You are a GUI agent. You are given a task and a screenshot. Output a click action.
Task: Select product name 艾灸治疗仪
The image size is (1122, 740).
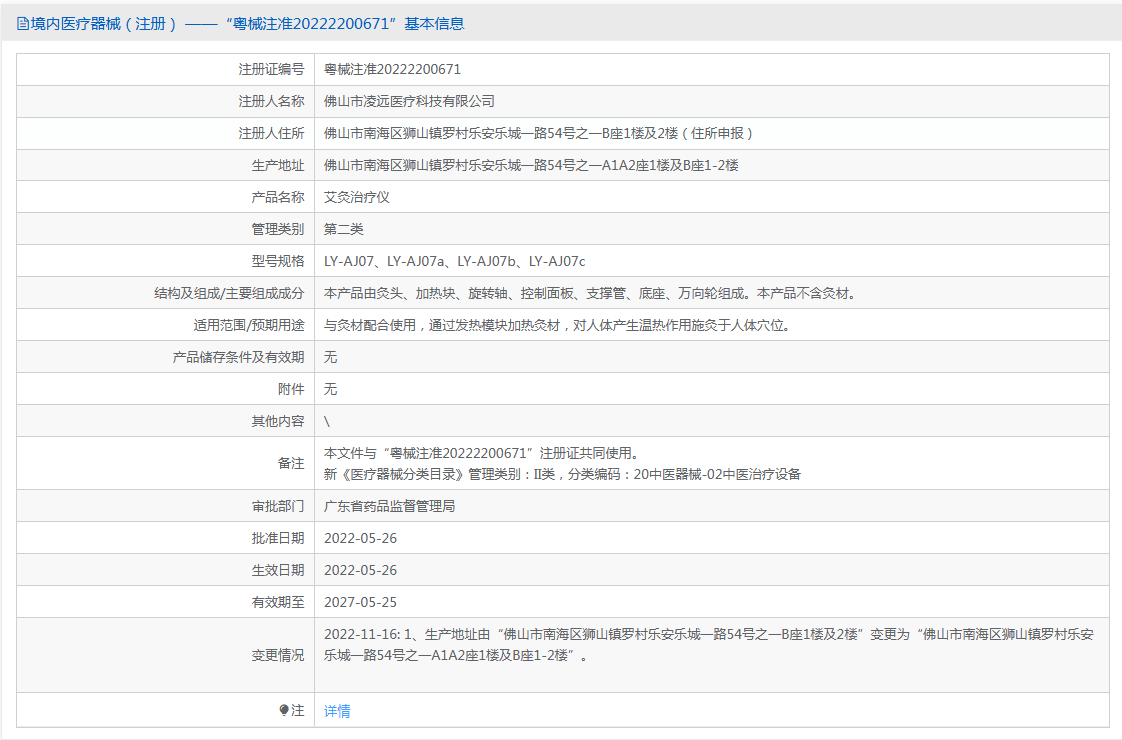[356, 198]
